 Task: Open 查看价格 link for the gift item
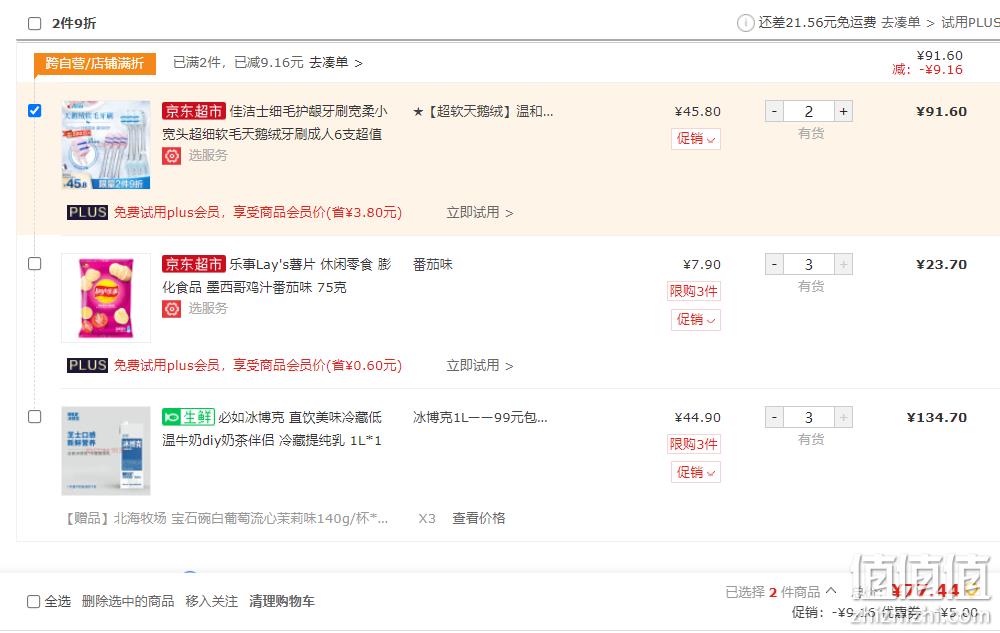tap(478, 518)
